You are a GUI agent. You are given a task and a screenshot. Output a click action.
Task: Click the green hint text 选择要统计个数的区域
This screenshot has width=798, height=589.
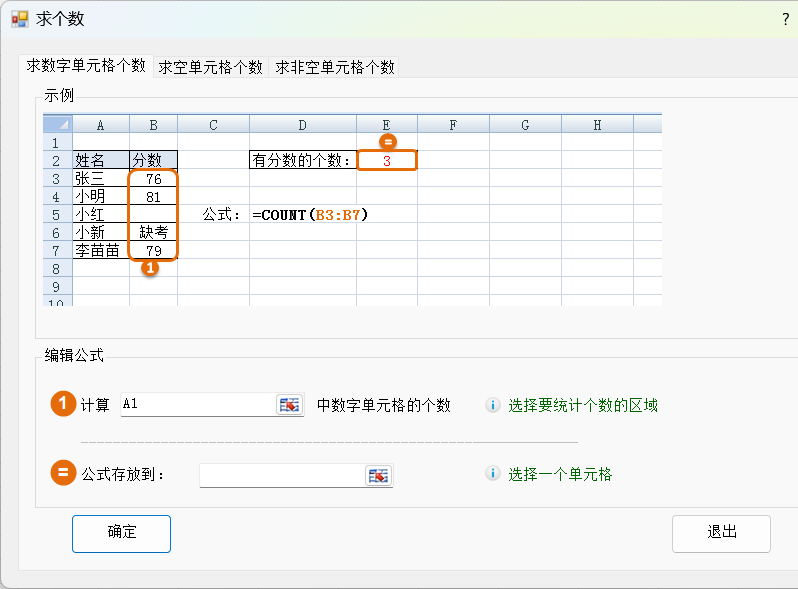coord(583,405)
